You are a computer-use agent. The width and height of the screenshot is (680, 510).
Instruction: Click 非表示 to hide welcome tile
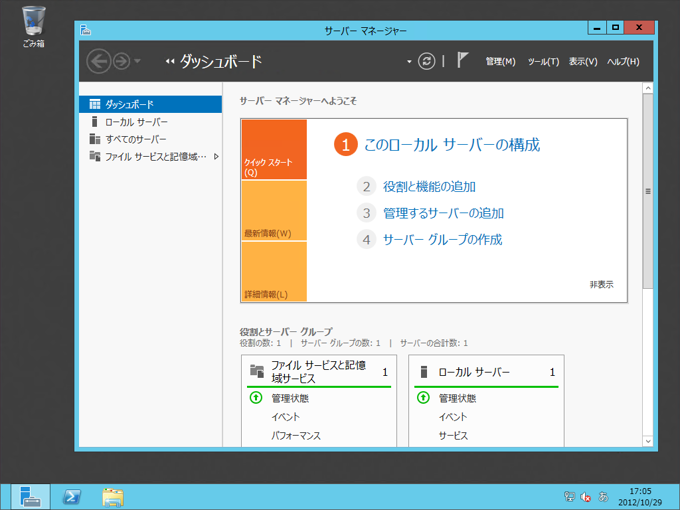(602, 284)
